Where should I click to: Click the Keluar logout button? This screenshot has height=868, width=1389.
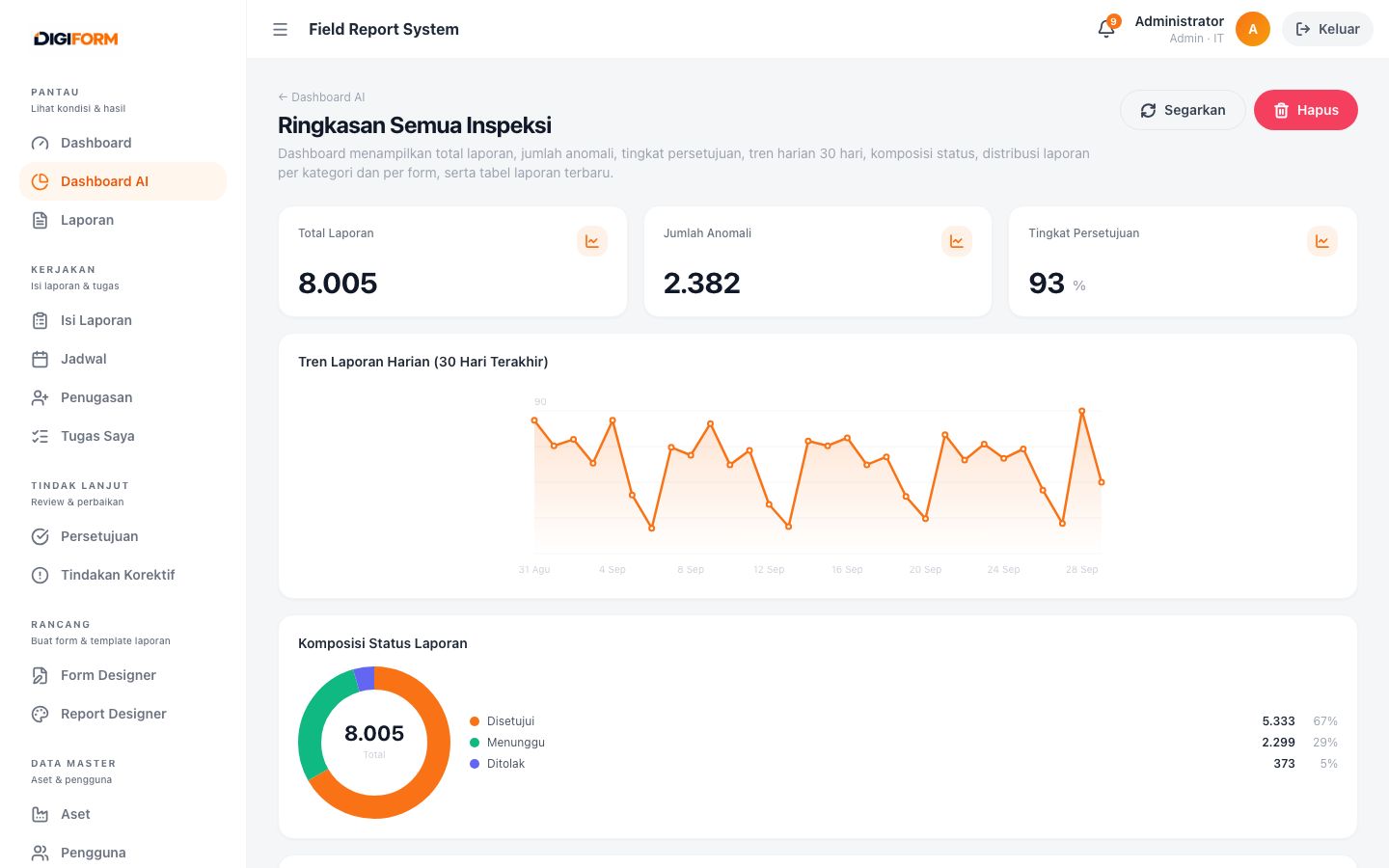pyautogui.click(x=1327, y=29)
